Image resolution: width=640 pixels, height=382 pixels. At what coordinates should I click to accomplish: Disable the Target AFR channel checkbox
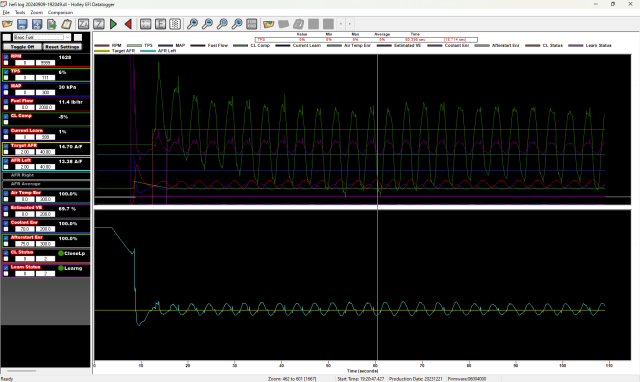coord(6,146)
